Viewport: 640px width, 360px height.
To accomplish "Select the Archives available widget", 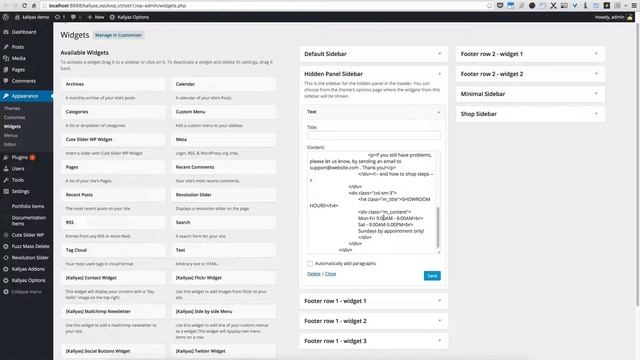I will 113,84.
